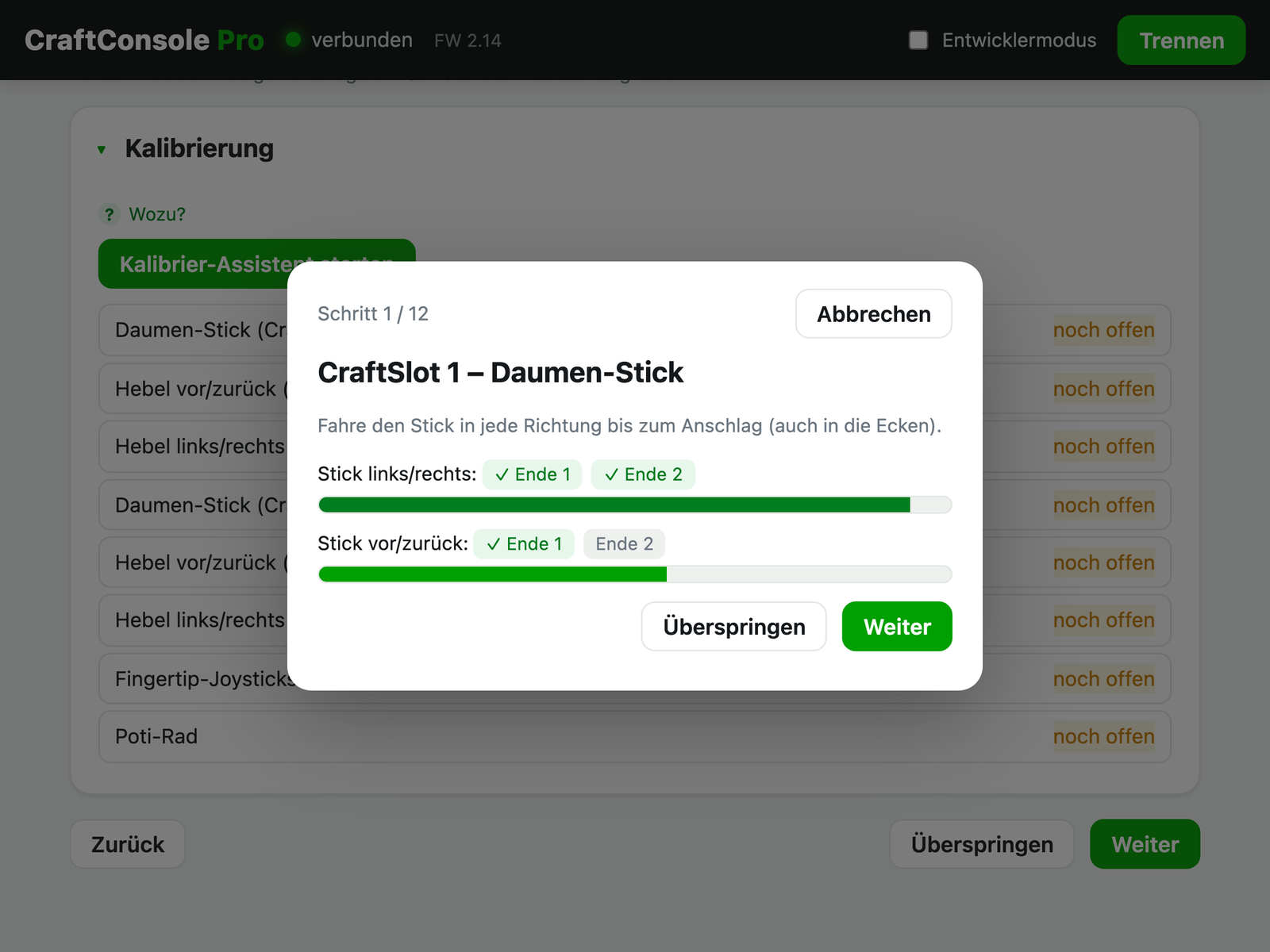Click noch offen badge in Poti-Rad row
This screenshot has height=952, width=1270.
pos(1104,737)
